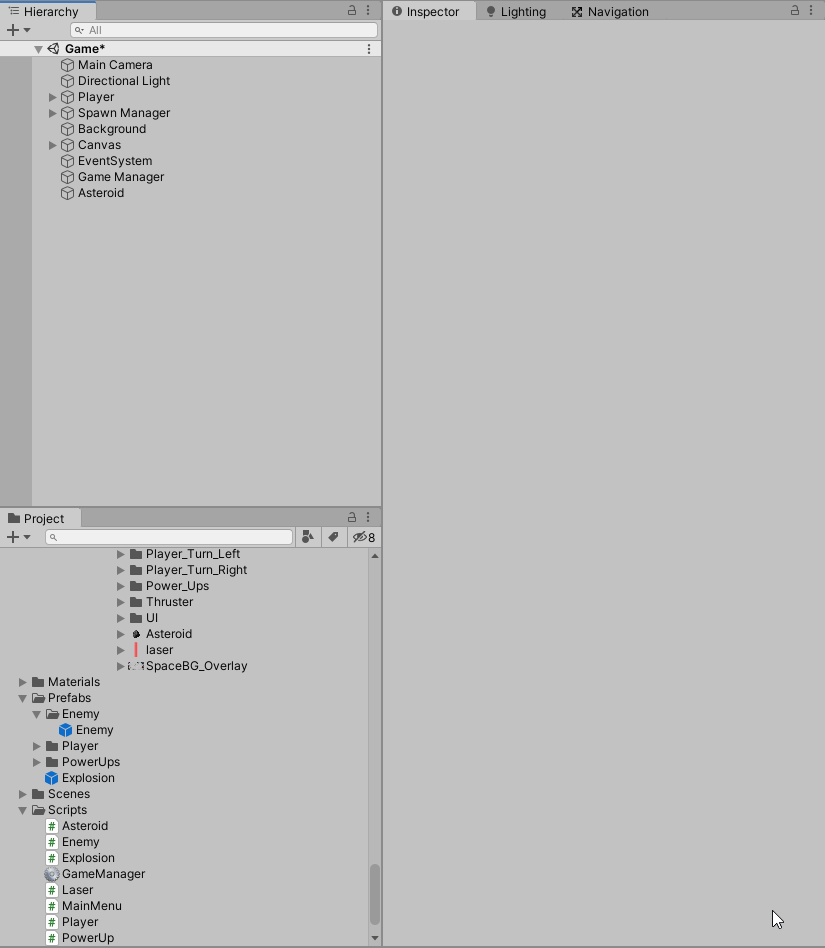Collapse the Enemy prefab folder

(37, 714)
